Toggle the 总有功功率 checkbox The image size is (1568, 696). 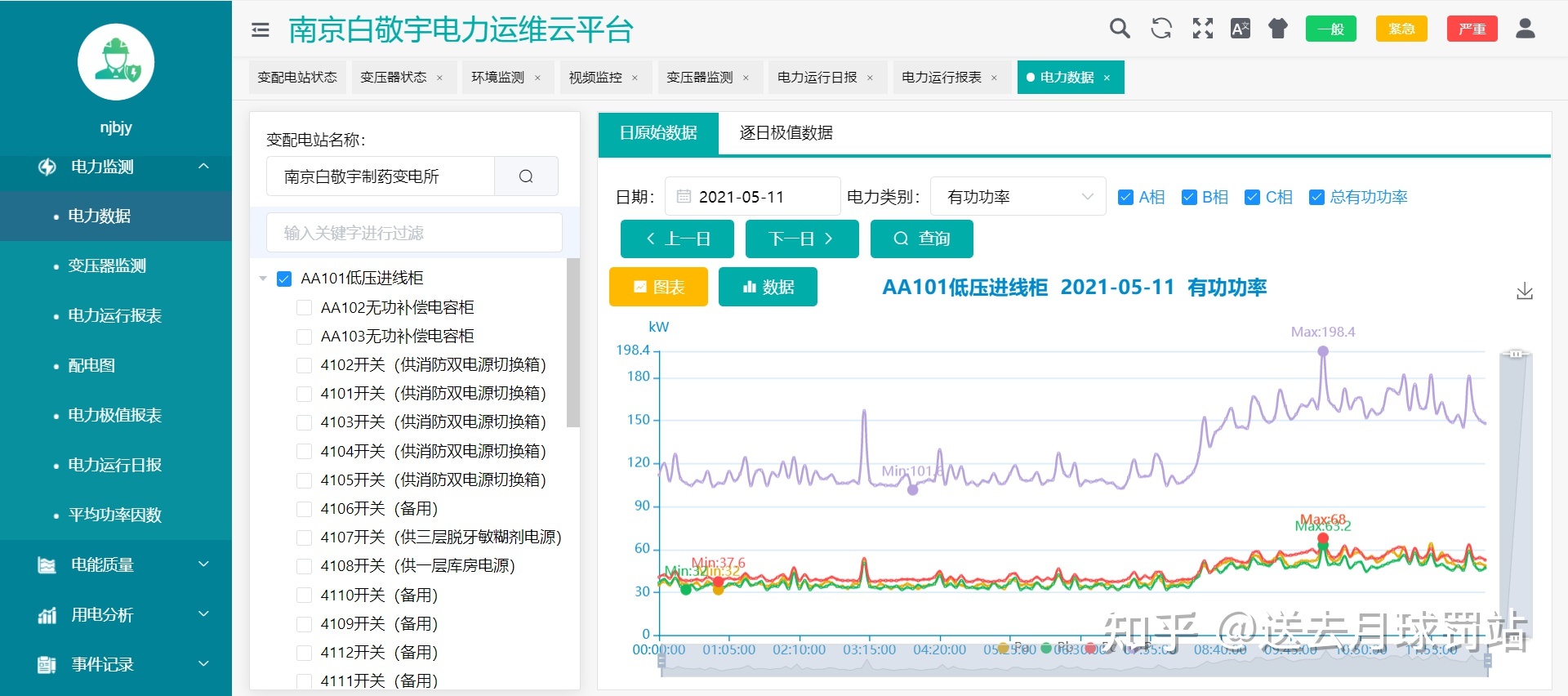coord(1316,197)
